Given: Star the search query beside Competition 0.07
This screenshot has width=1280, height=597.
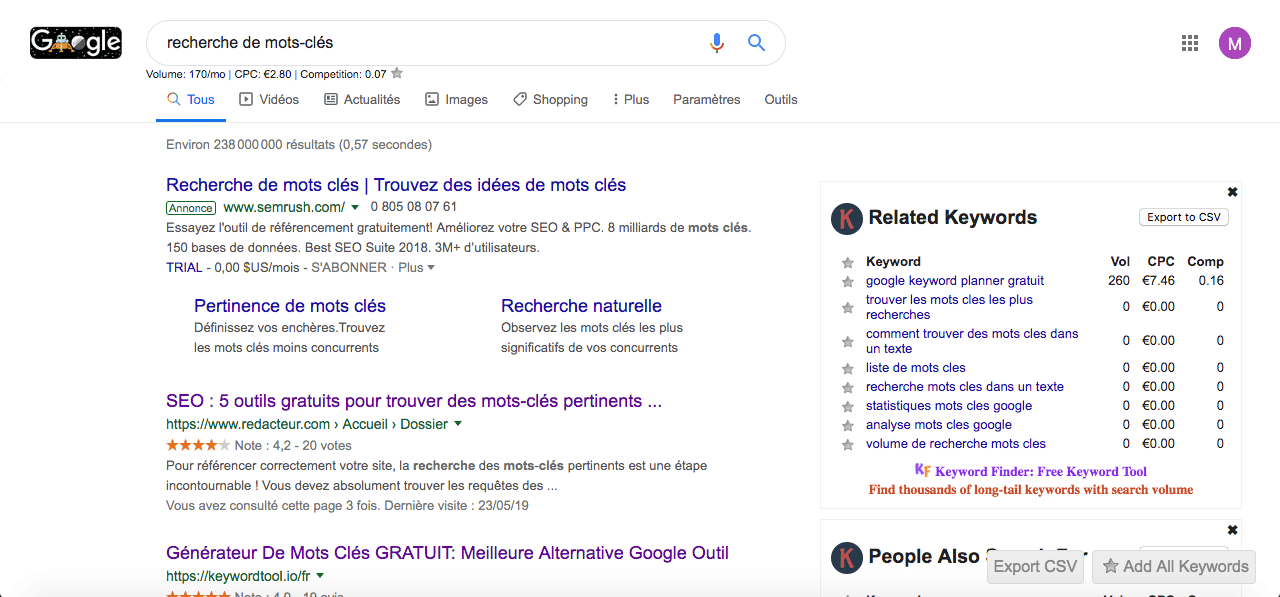Looking at the screenshot, I should point(397,73).
